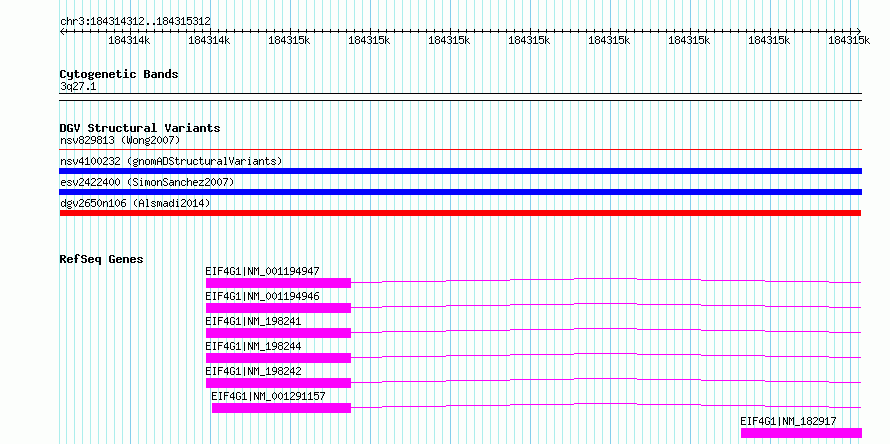This screenshot has width=890, height=444.
Task: Click the dgv2650n106 (Alsmadi2014) label
Action: click(135, 203)
